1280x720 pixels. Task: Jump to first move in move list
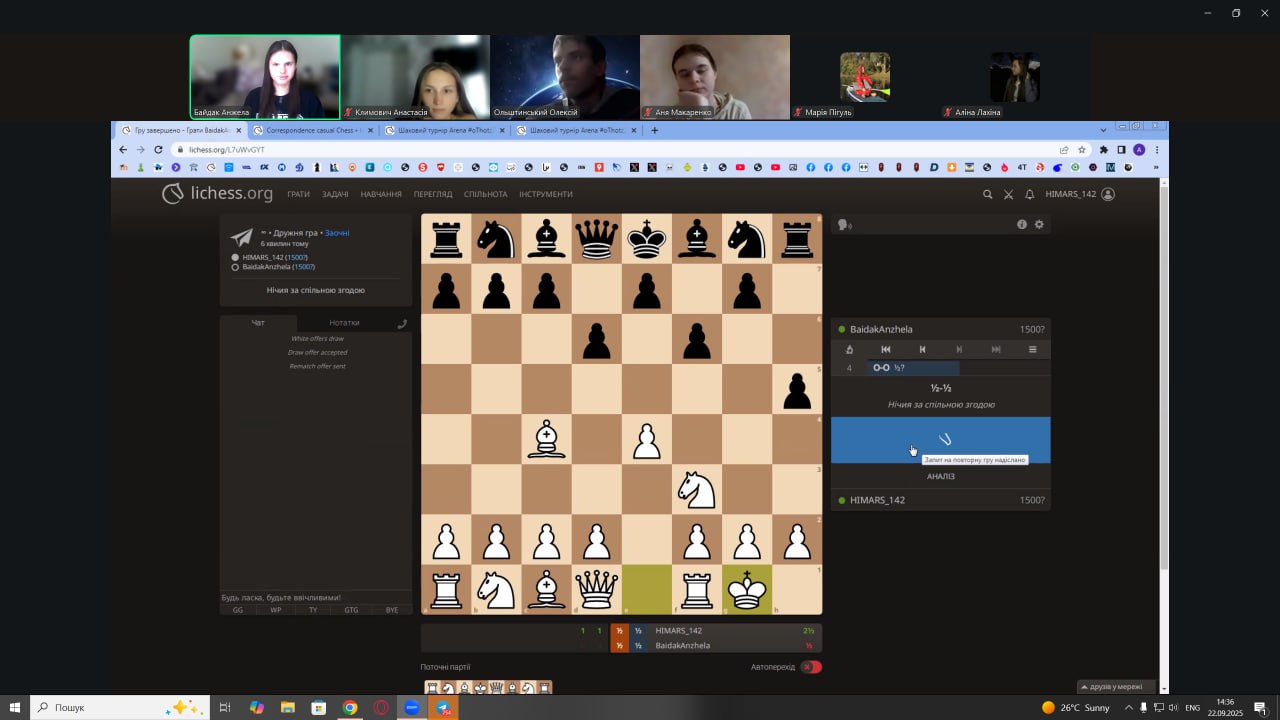885,349
